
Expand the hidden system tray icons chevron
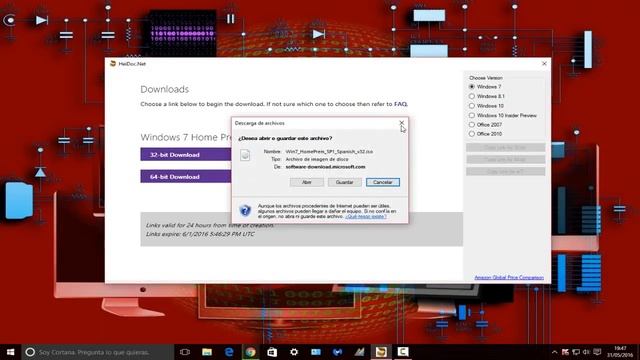pos(554,352)
